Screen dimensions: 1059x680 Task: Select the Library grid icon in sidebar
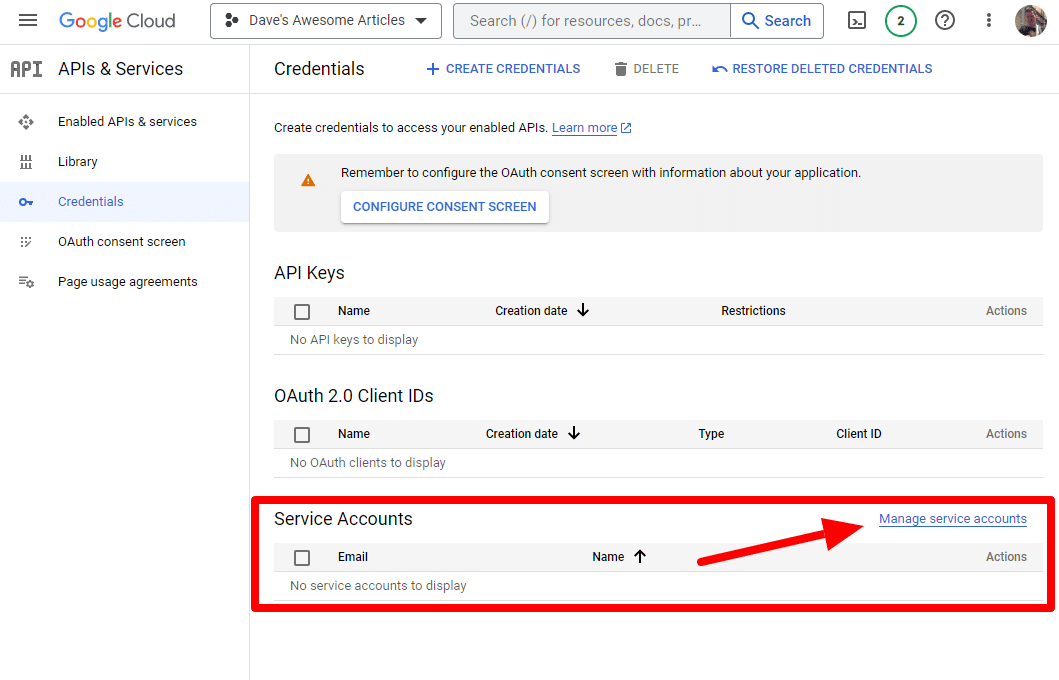coord(26,161)
